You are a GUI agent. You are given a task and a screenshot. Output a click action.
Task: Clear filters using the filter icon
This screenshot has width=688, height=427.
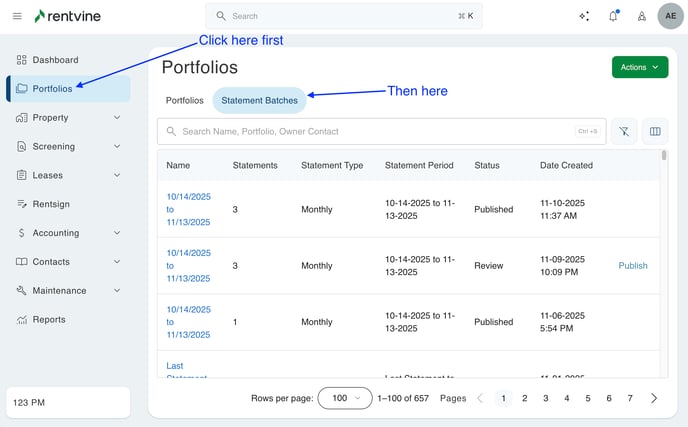click(x=623, y=131)
